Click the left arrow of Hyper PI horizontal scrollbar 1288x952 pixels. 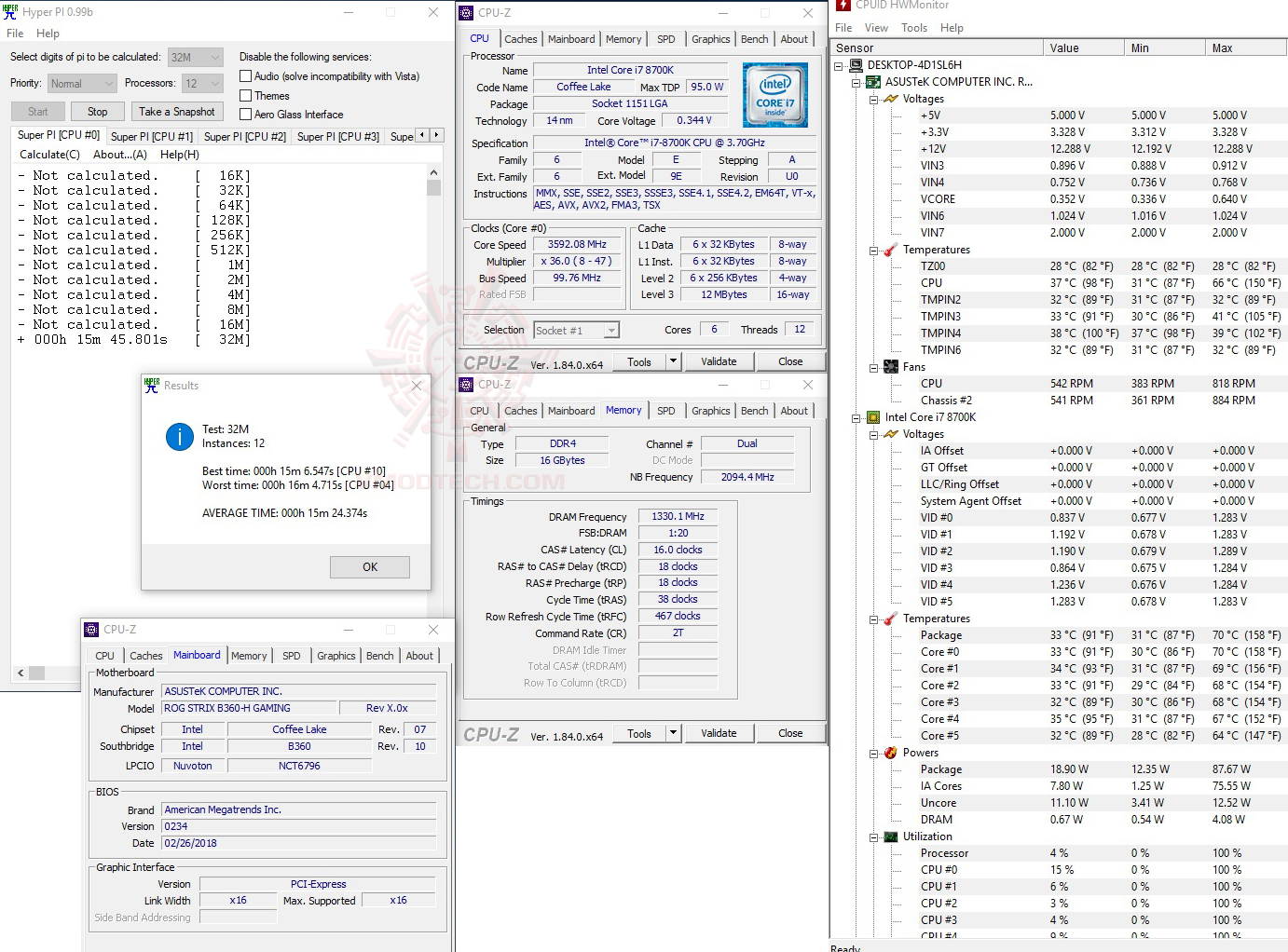click(21, 673)
